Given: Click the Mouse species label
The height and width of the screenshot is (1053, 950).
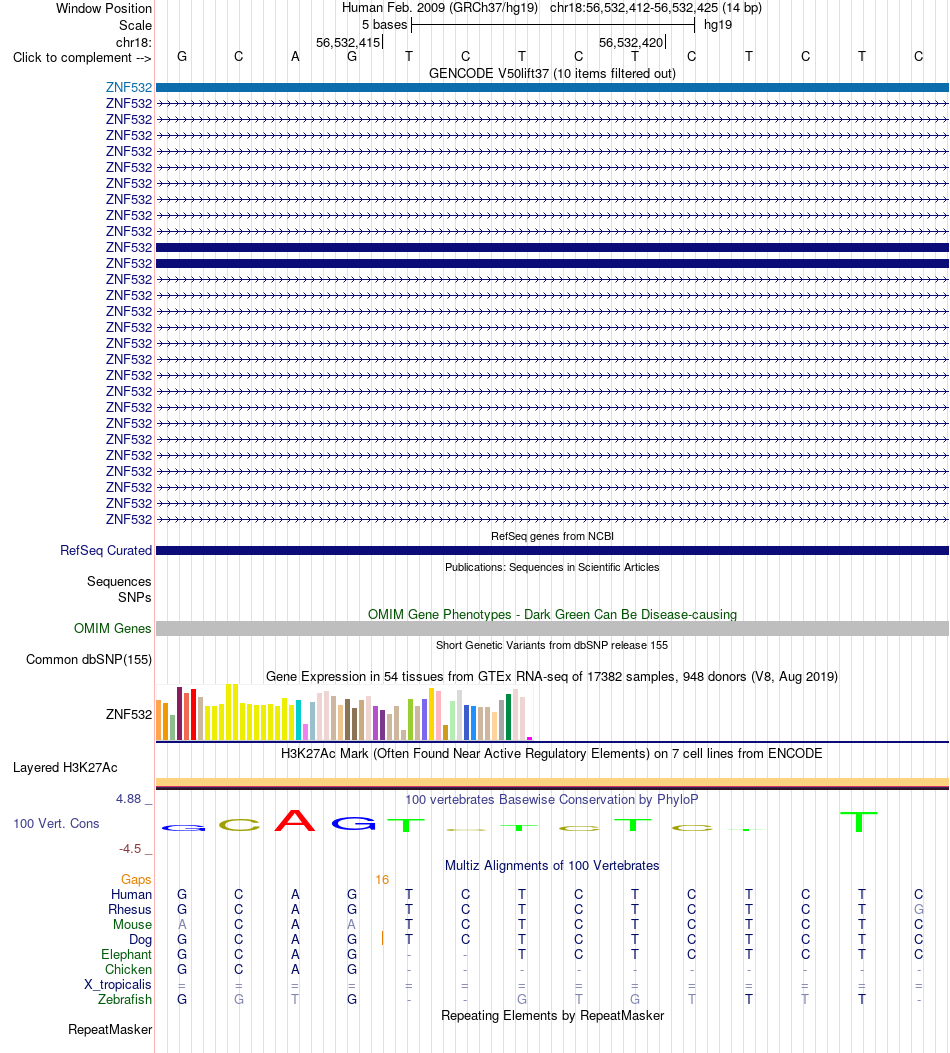Looking at the screenshot, I should (x=132, y=925).
